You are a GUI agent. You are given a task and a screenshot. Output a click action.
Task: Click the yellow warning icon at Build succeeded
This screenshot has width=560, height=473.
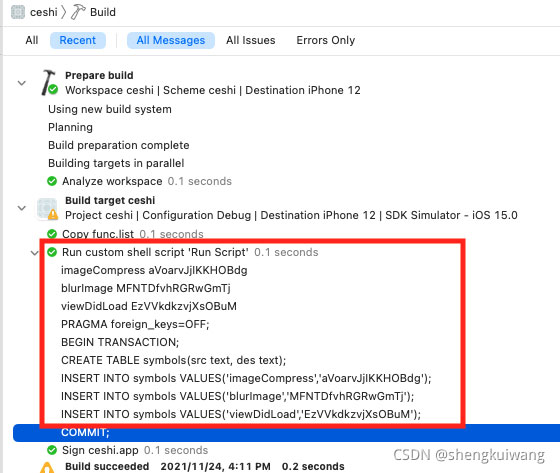(47, 468)
